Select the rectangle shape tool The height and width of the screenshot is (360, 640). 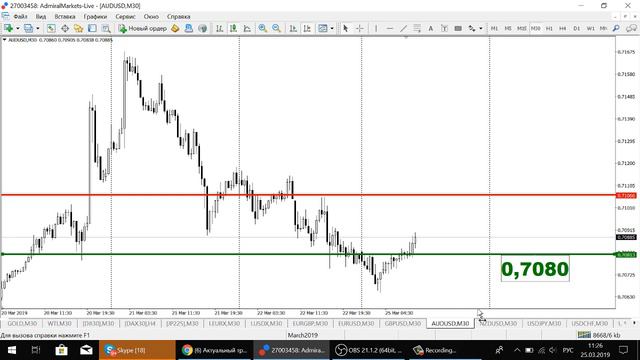(458, 28)
